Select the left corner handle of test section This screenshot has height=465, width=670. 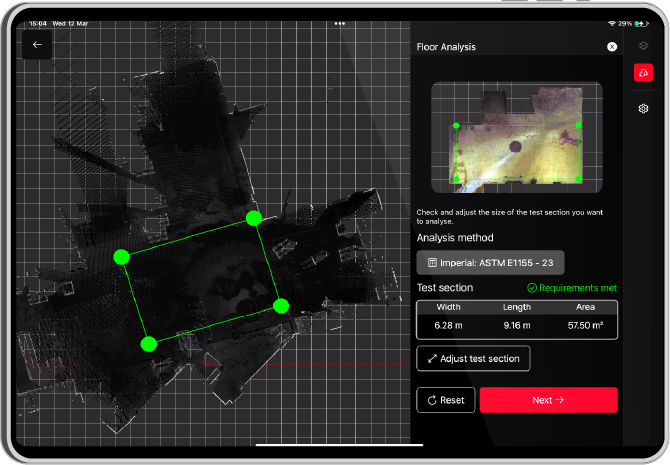(x=121, y=257)
